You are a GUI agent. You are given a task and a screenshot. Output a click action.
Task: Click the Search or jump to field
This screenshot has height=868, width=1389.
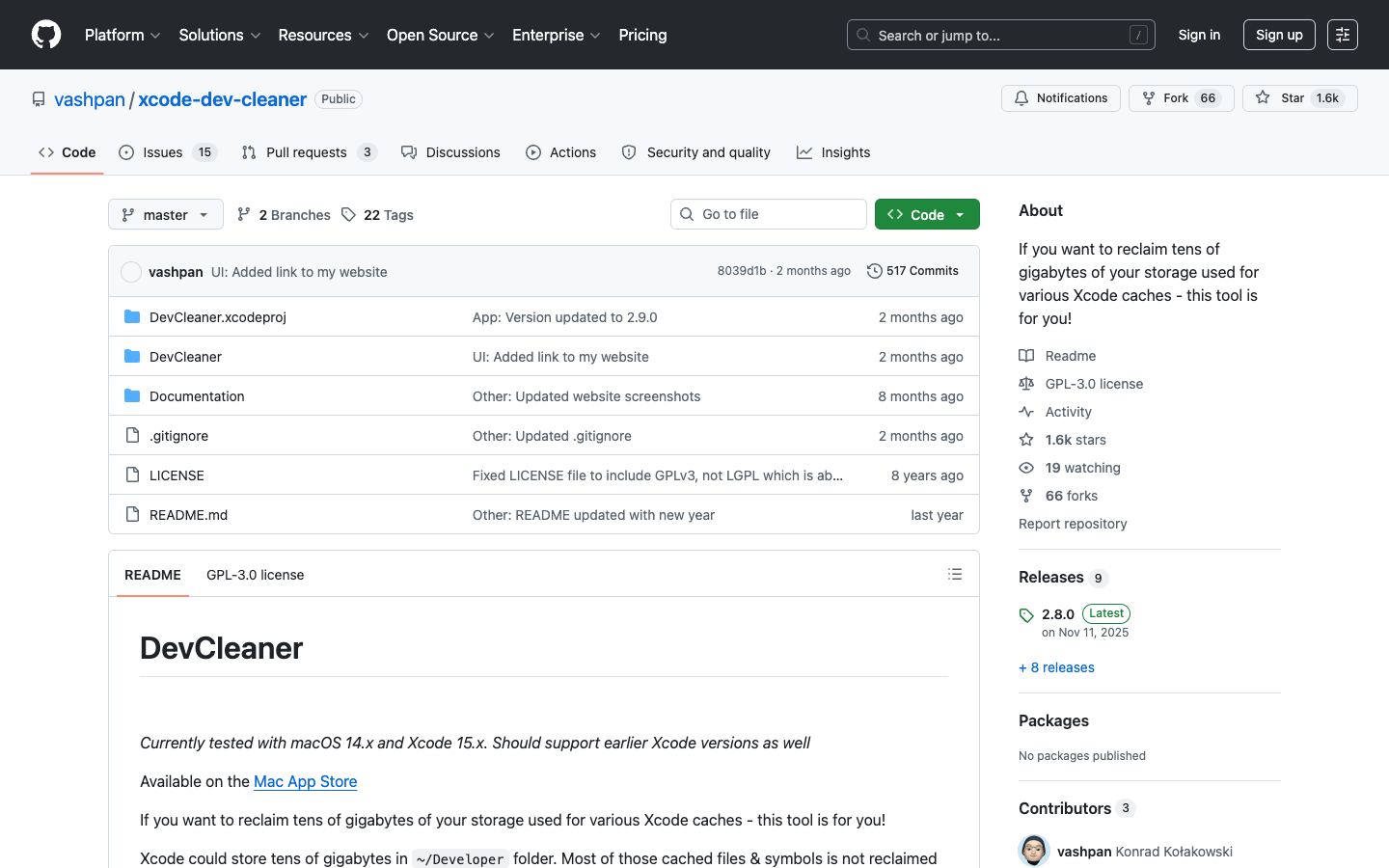coord(1001,35)
